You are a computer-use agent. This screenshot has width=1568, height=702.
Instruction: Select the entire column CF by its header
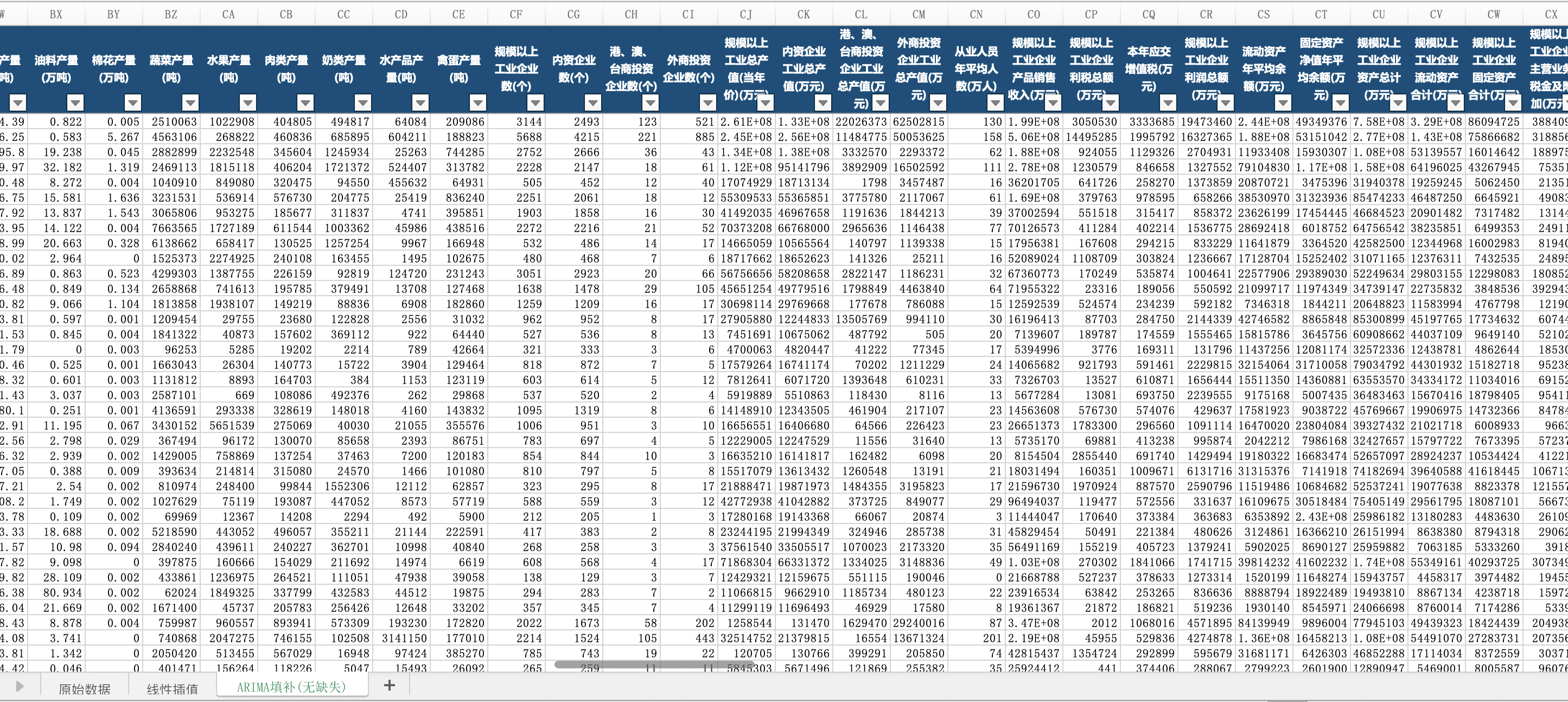tap(516, 14)
